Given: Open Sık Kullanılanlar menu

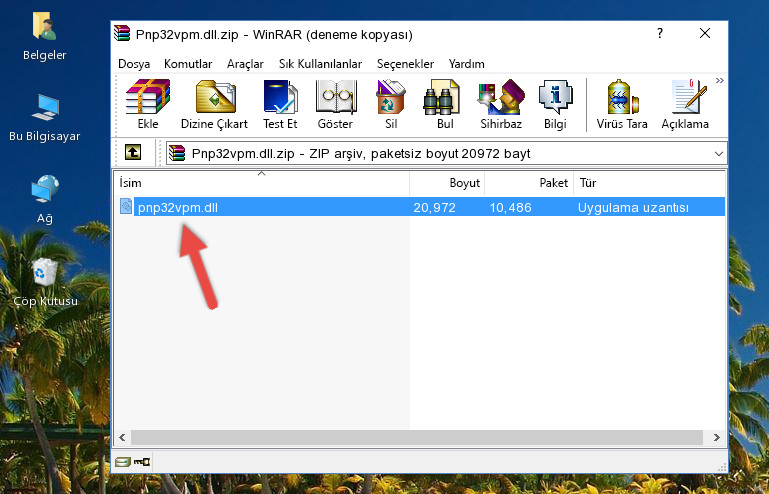Looking at the screenshot, I should pos(320,64).
